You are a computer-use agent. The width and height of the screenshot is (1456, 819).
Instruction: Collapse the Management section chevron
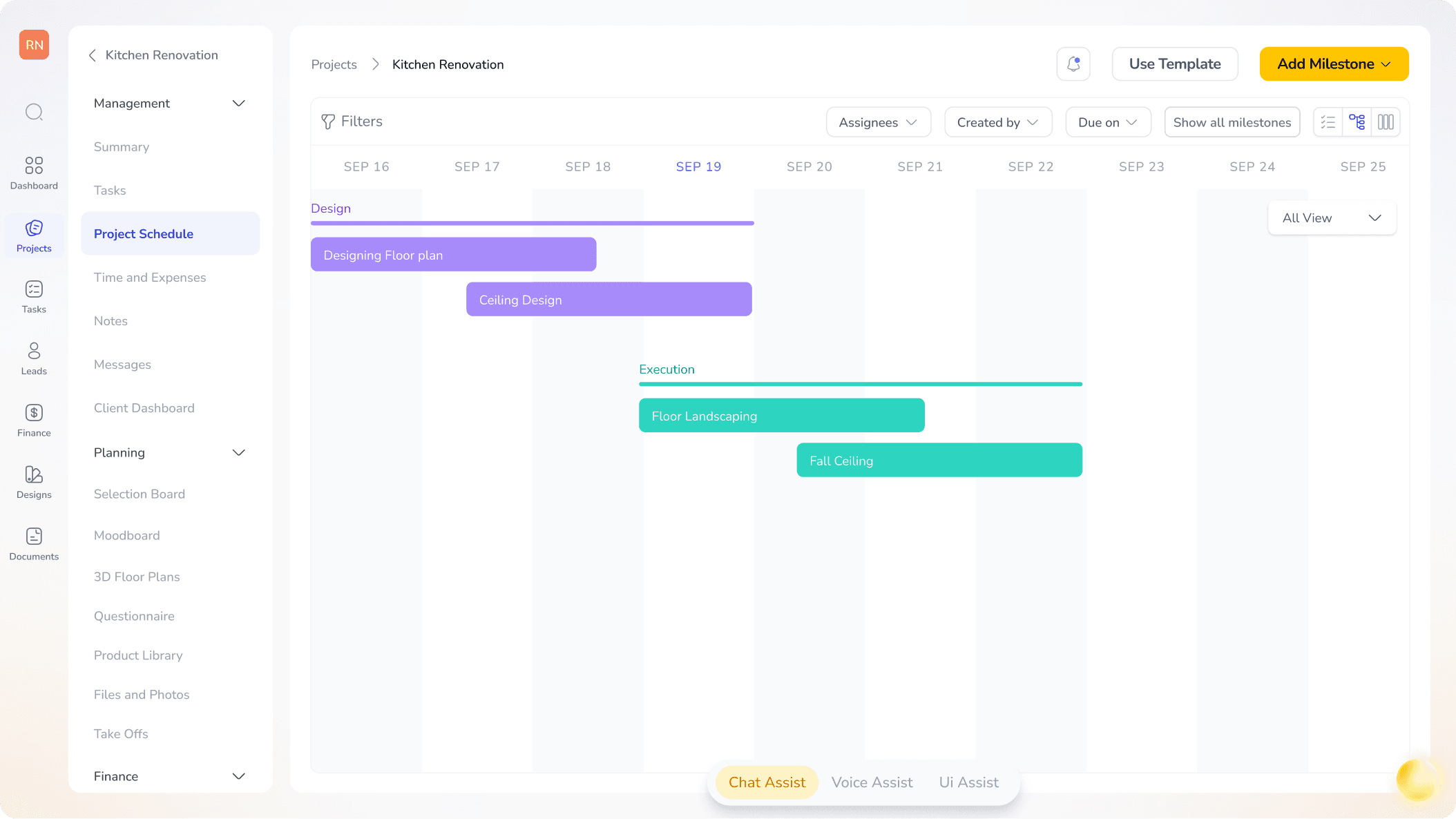239,104
